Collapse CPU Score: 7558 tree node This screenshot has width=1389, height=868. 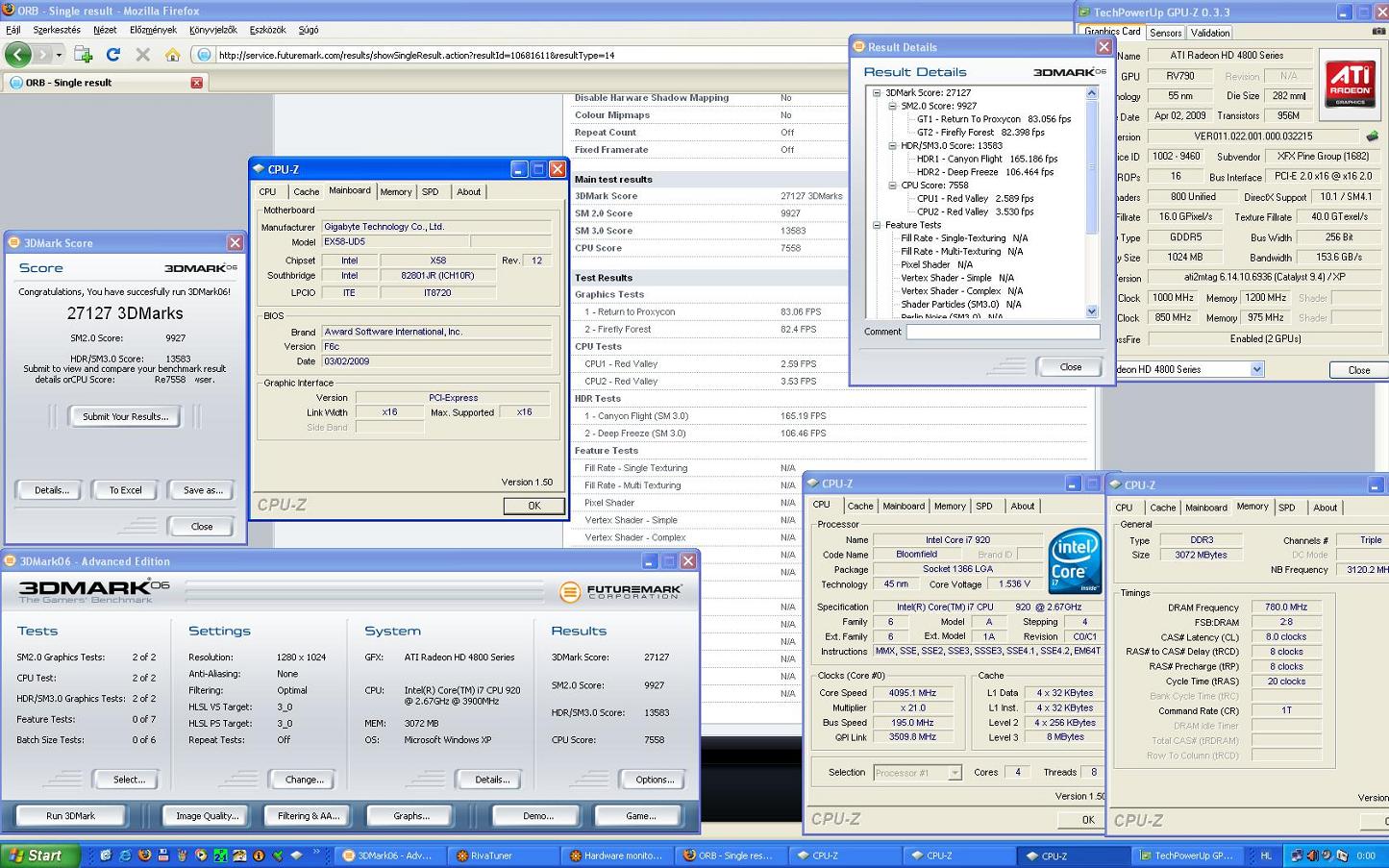click(x=892, y=186)
